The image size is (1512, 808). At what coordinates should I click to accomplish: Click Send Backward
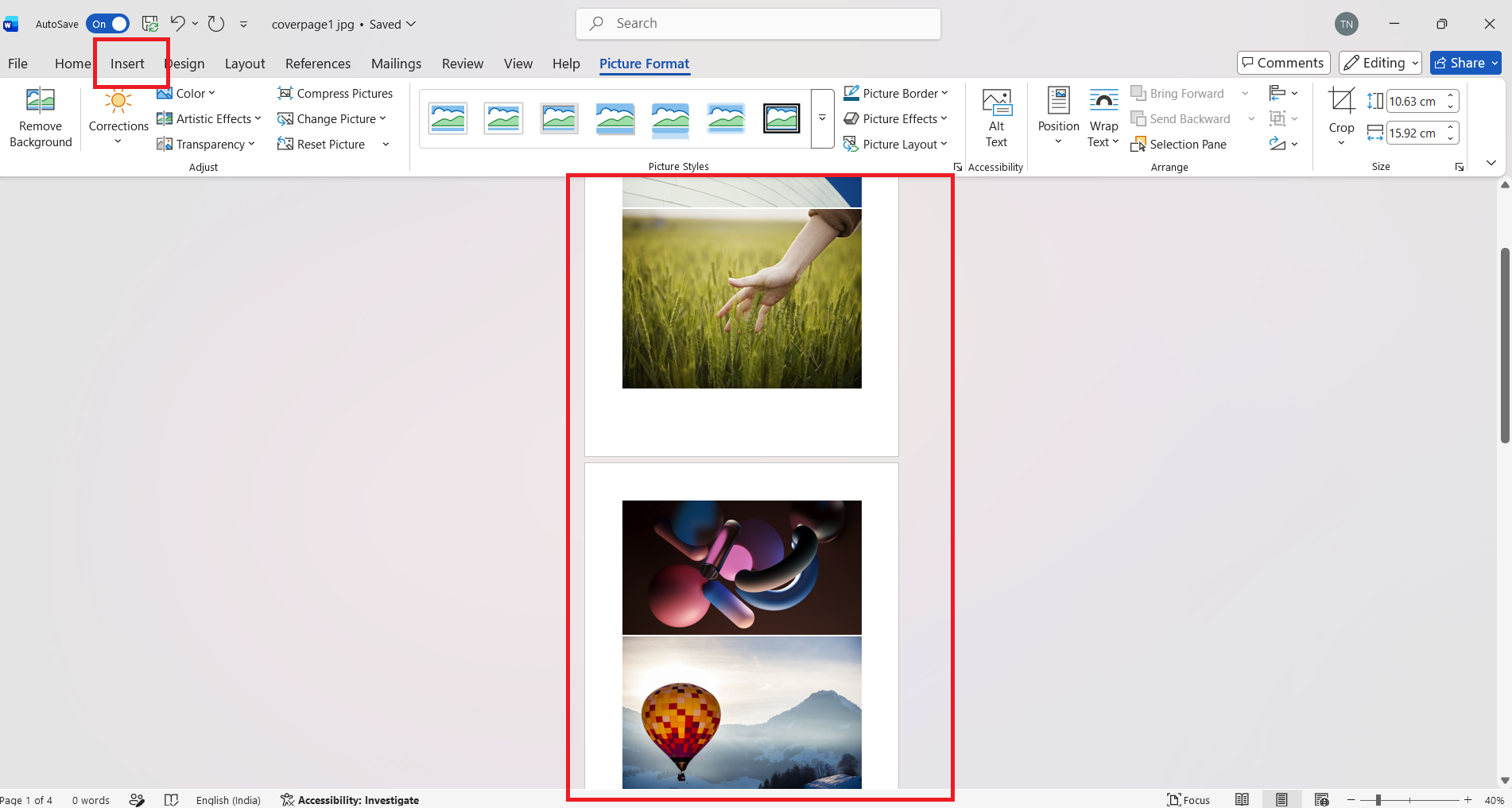click(1181, 118)
